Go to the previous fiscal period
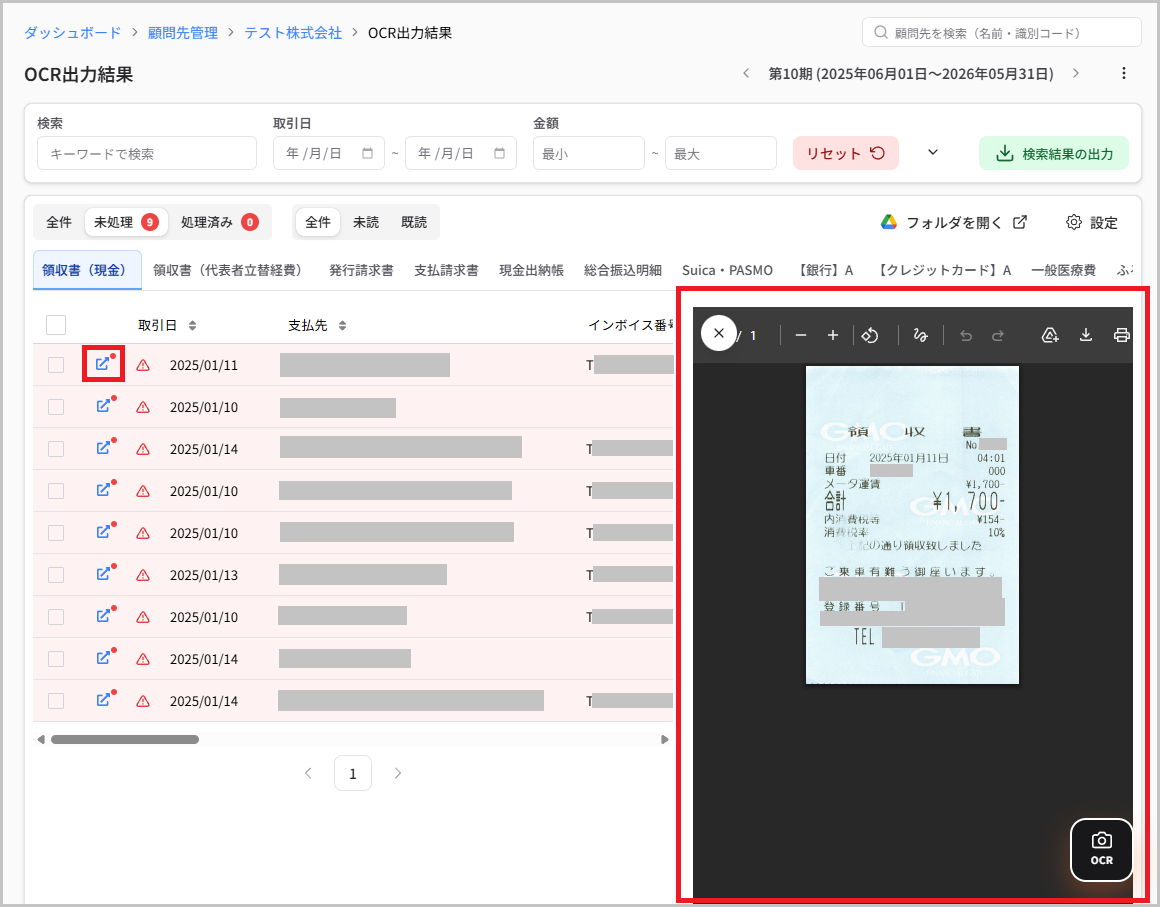The width and height of the screenshot is (1160, 907). pyautogui.click(x=746, y=73)
